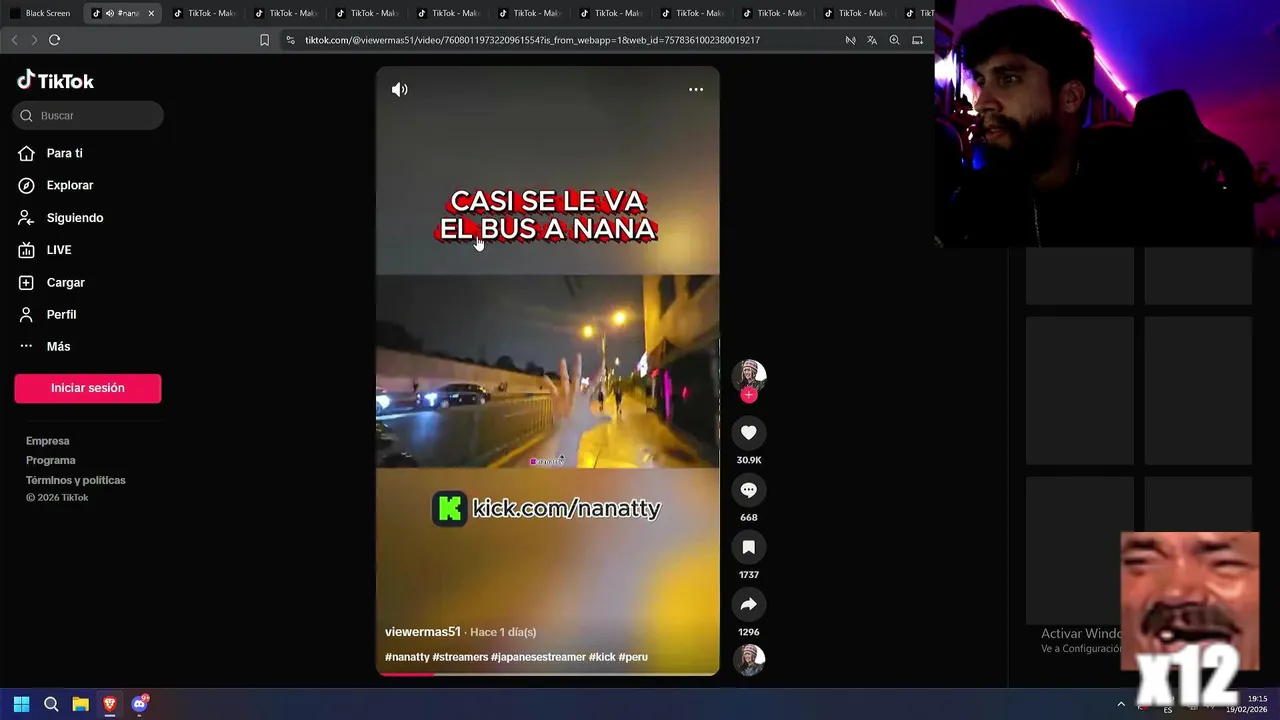
Task: Click the Iniciar sesión button
Action: pyautogui.click(x=88, y=388)
